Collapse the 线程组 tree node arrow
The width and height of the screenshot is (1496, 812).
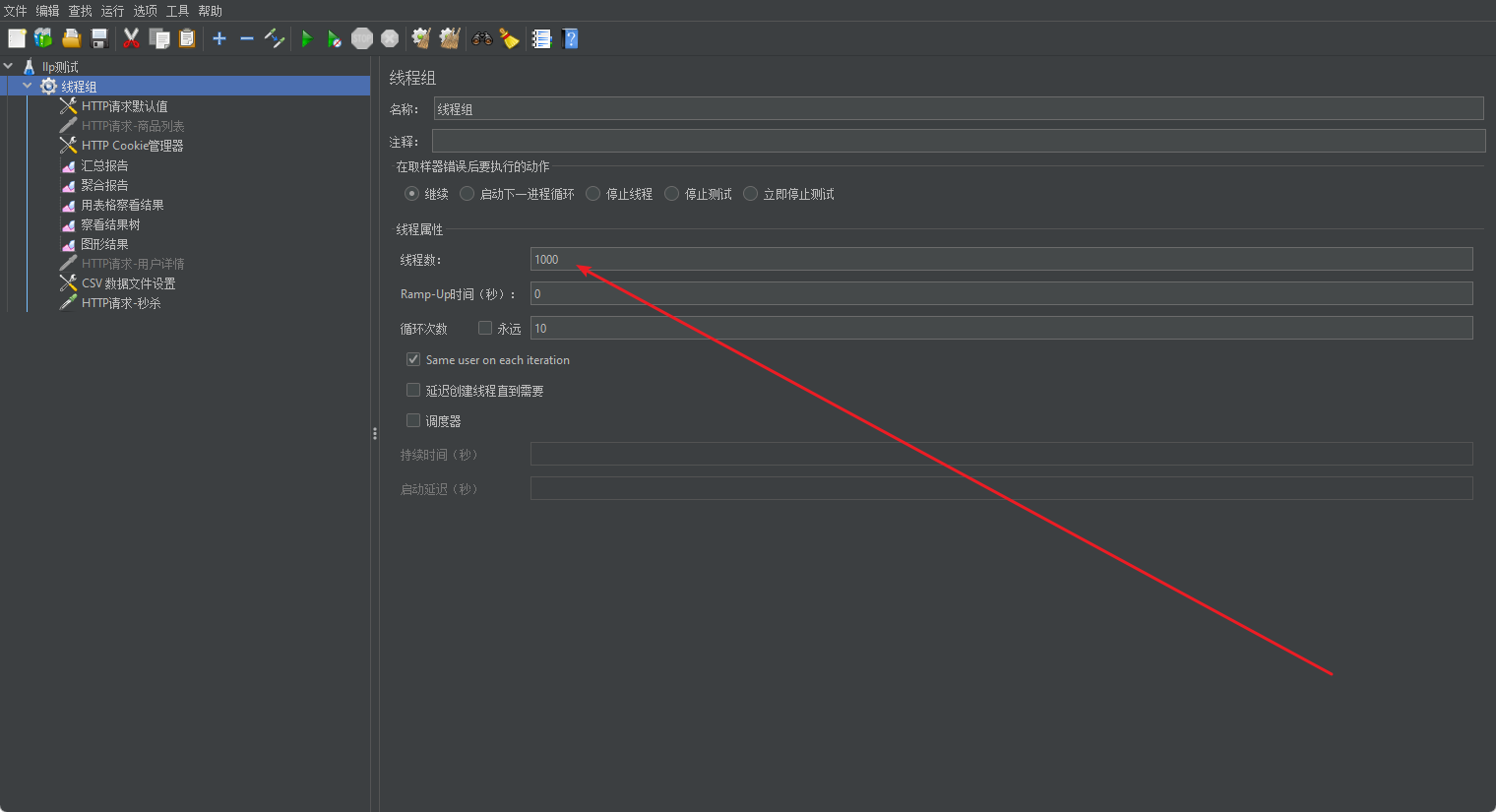28,87
